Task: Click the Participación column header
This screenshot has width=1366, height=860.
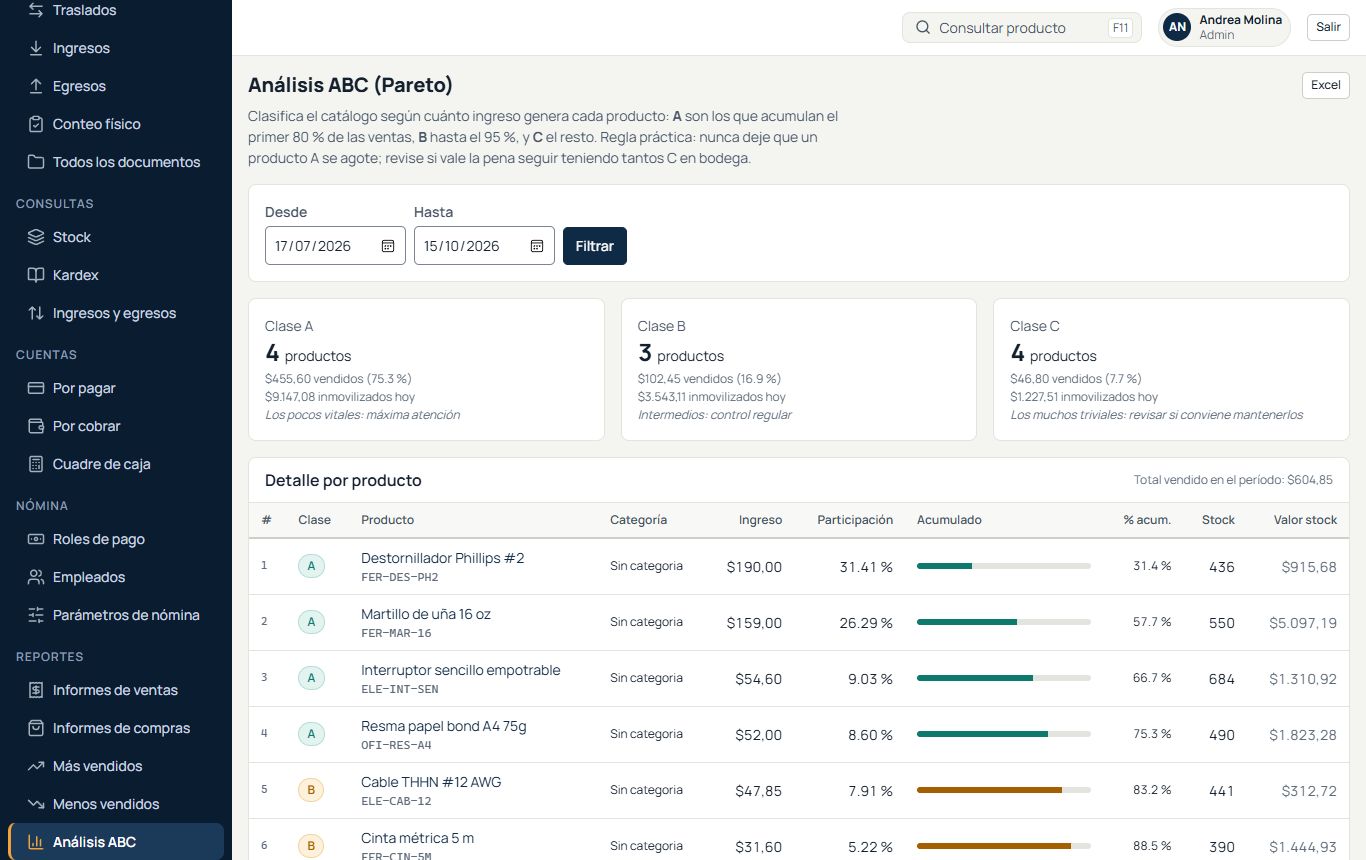Action: [x=855, y=520]
